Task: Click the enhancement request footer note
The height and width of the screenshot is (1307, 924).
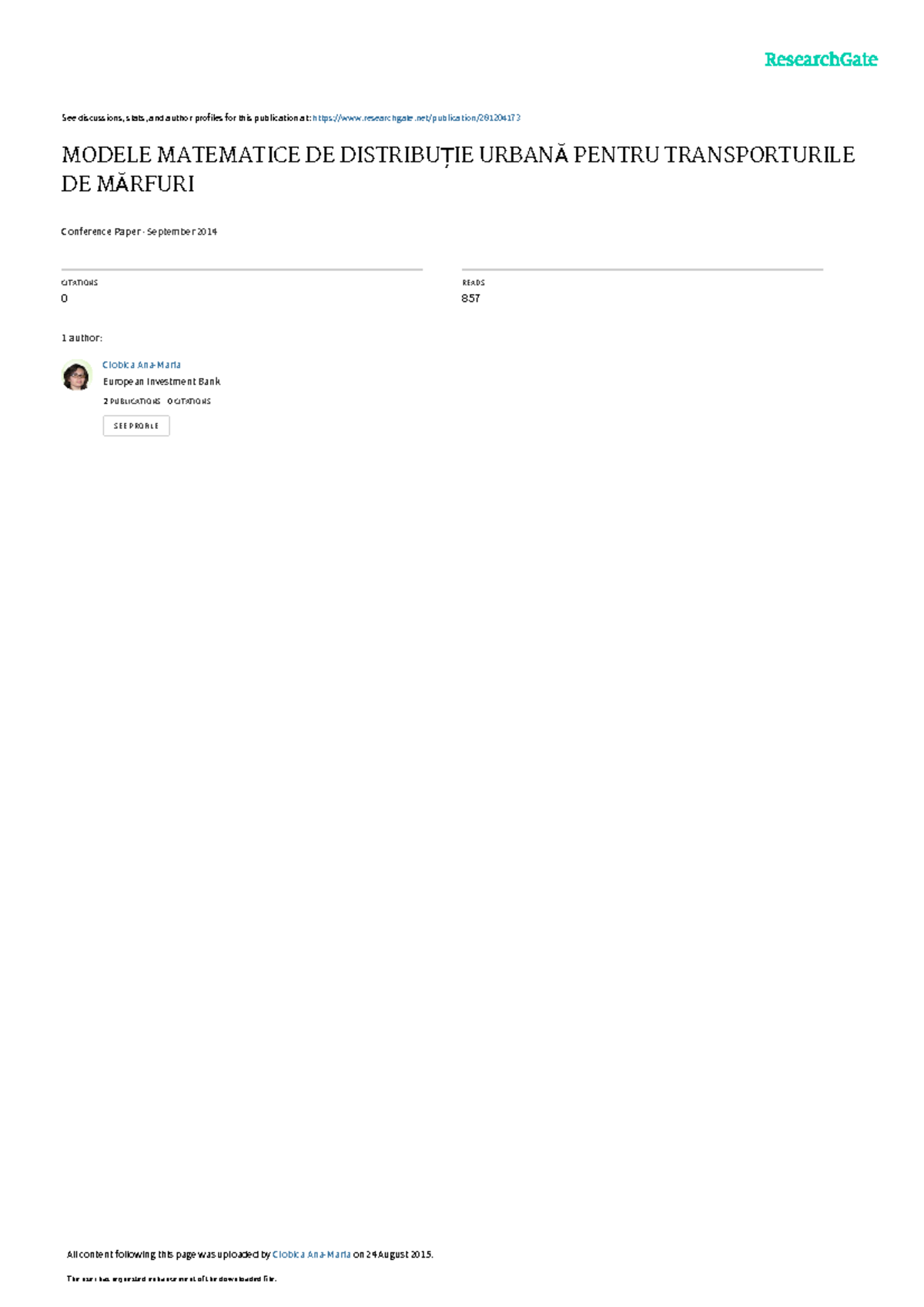Action: click(x=172, y=1279)
